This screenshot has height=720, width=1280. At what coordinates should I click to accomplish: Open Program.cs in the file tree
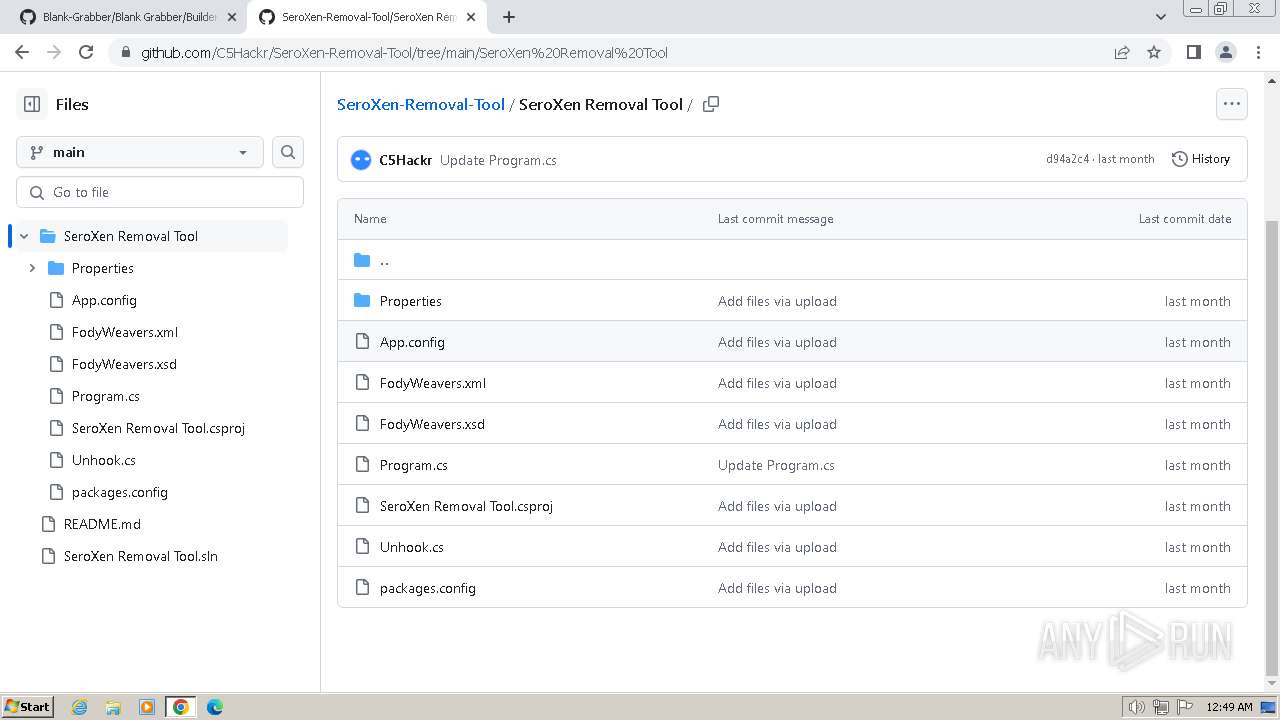point(106,396)
